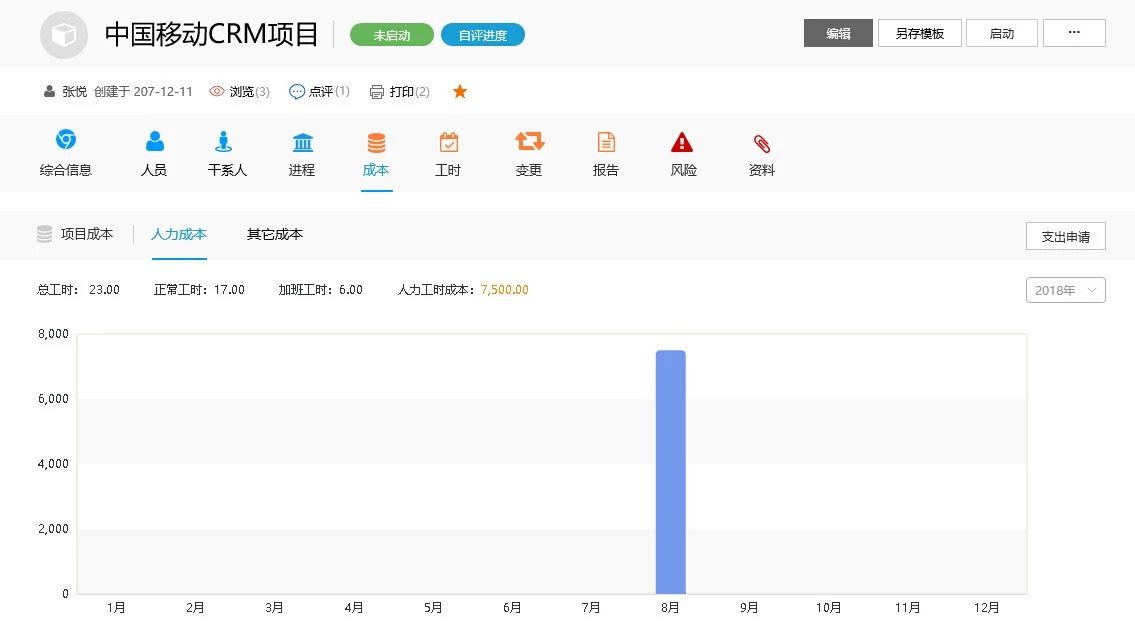Image resolution: width=1135 pixels, height=633 pixels.
Task: Switch to the 其它成本 tab
Action: tap(275, 235)
